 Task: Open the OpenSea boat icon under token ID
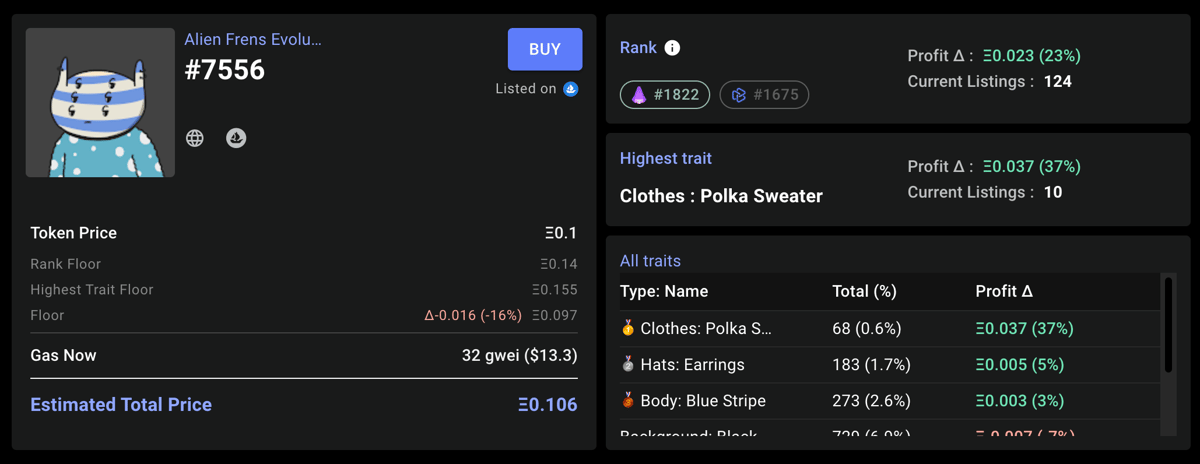click(x=236, y=138)
